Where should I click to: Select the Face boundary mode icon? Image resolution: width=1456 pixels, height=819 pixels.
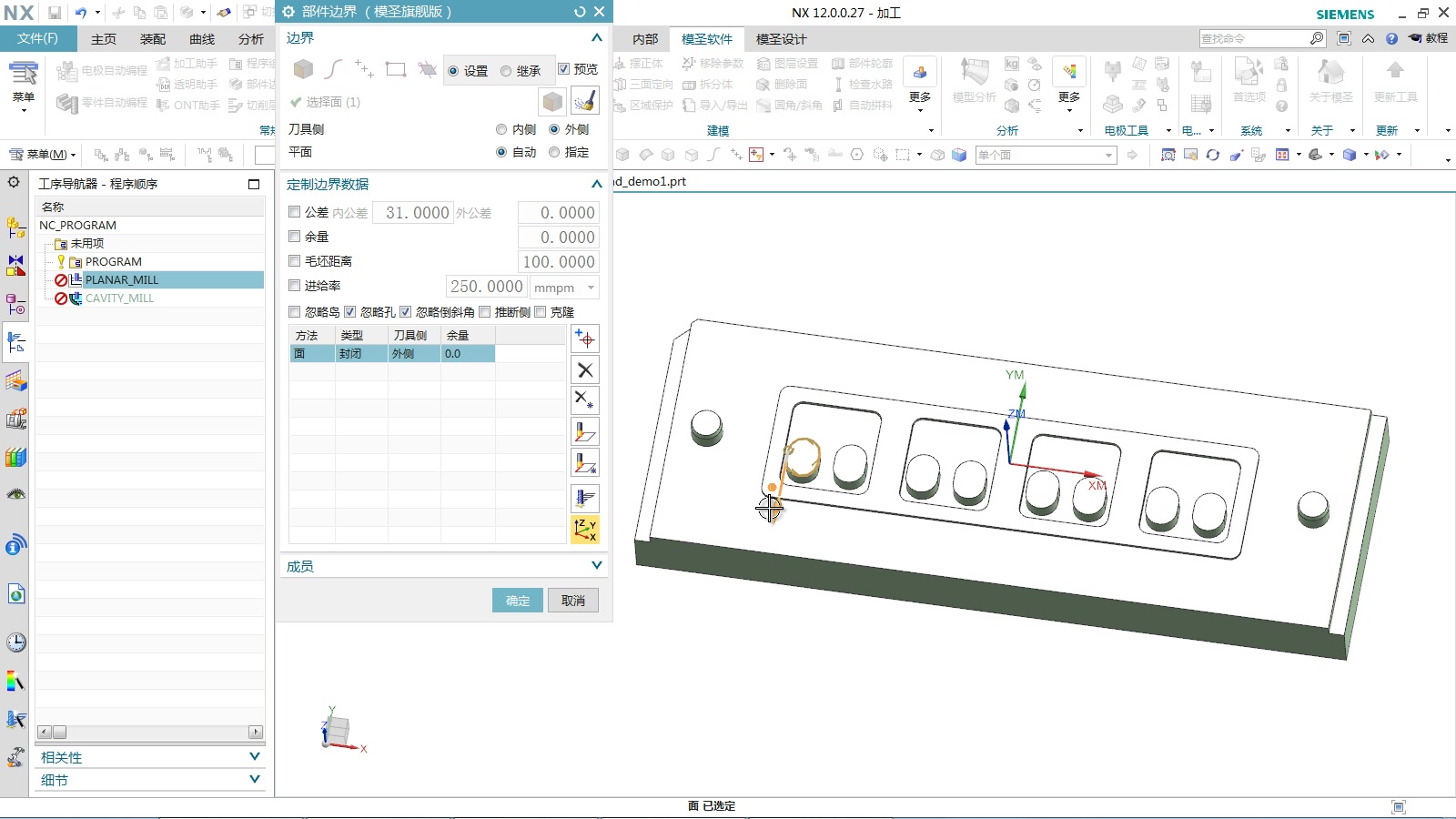click(x=303, y=69)
